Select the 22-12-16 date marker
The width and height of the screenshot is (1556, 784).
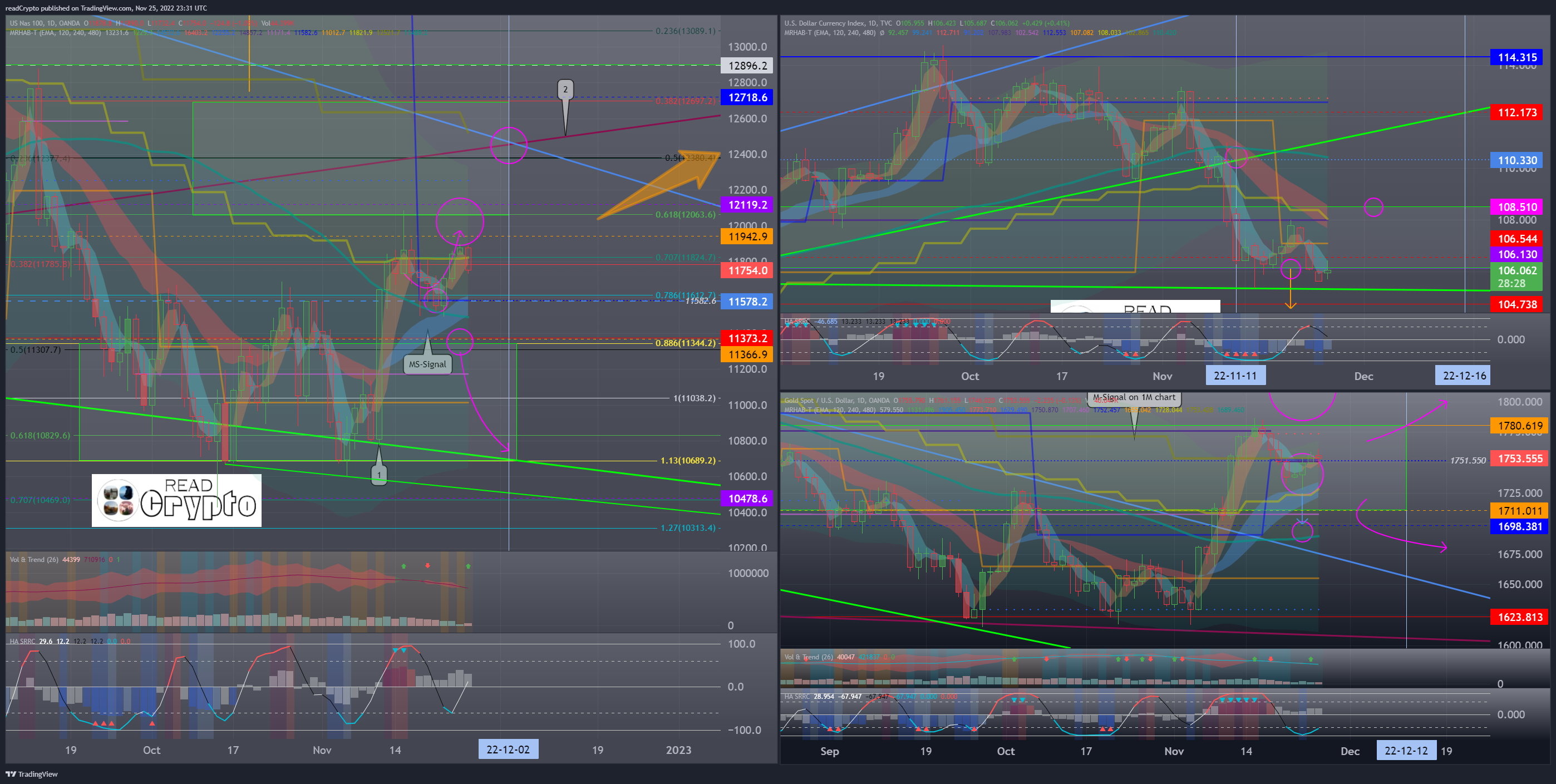(x=1464, y=376)
